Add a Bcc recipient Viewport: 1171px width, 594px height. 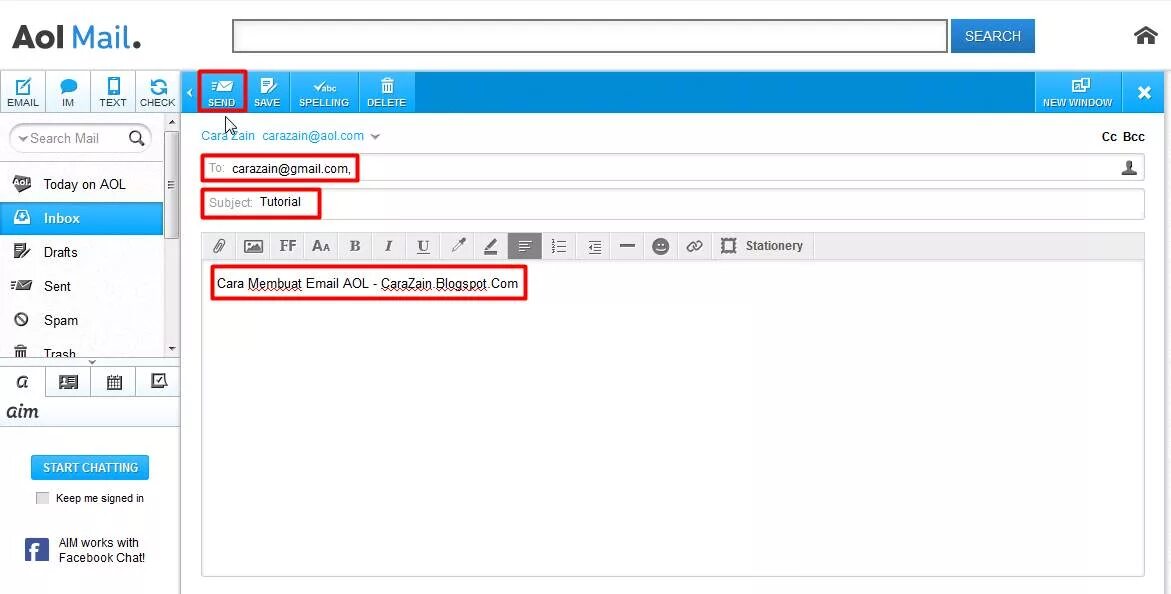1134,137
